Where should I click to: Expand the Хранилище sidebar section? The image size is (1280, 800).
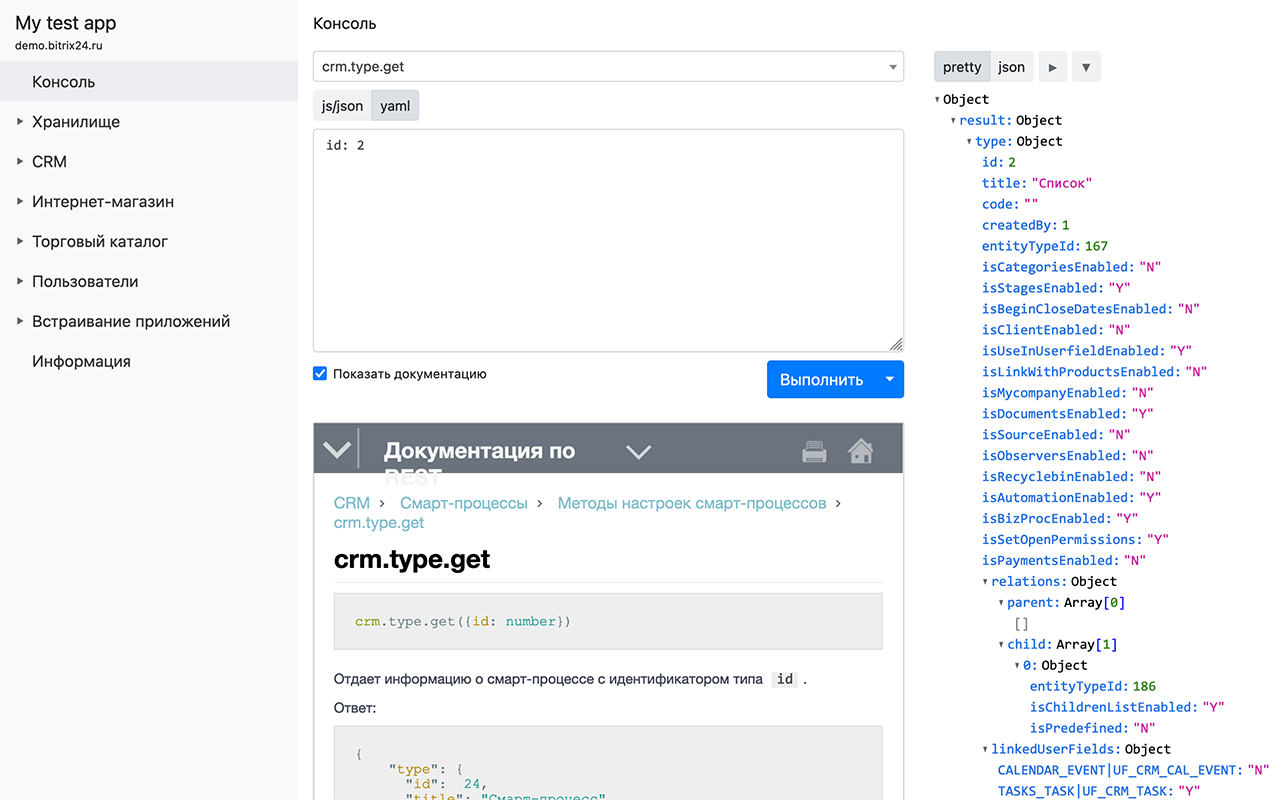[x=19, y=121]
